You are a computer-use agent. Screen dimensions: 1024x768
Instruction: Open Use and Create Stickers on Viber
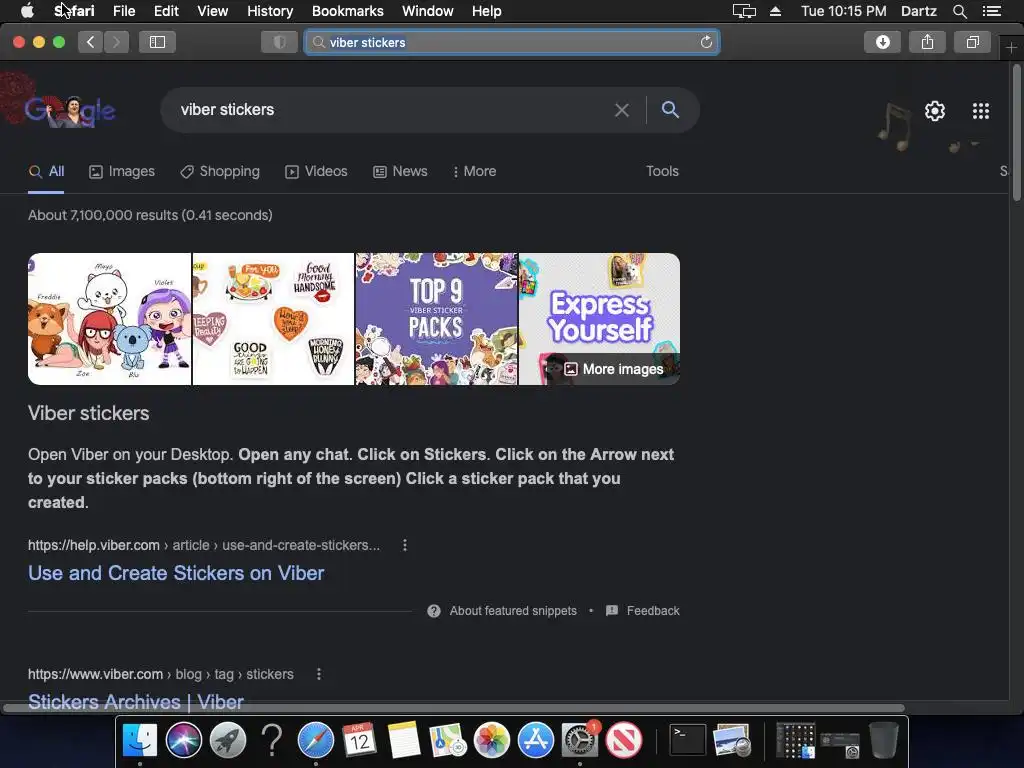point(176,573)
